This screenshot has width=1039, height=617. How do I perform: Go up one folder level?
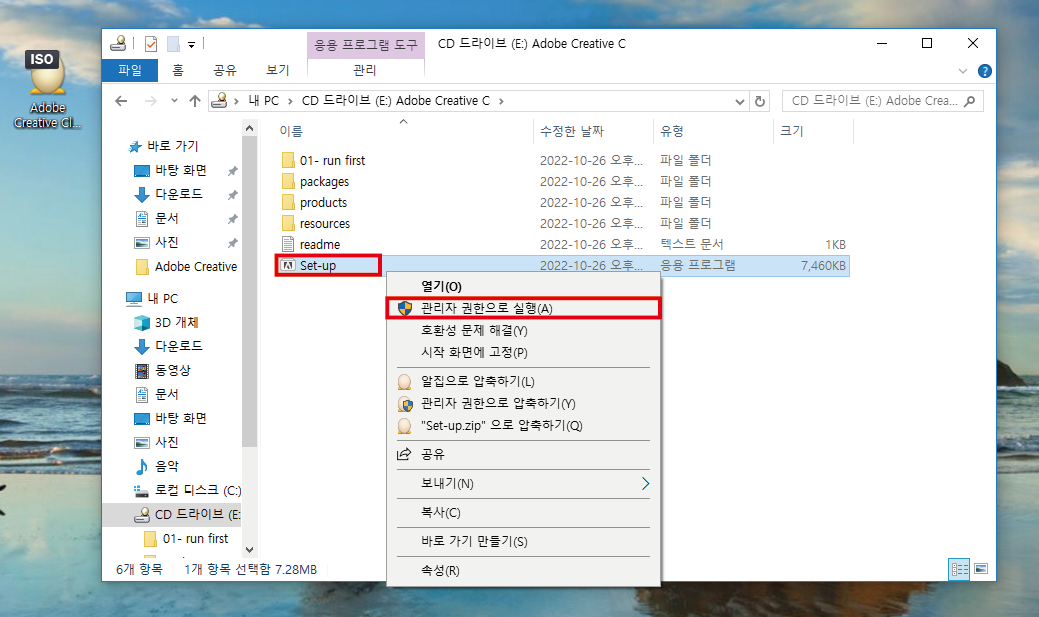pyautogui.click(x=195, y=101)
